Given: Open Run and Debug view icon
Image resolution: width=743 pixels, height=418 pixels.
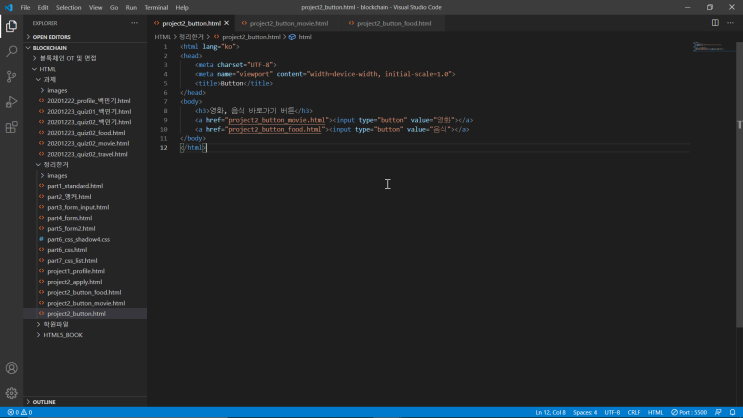Looking at the screenshot, I should pos(11,102).
